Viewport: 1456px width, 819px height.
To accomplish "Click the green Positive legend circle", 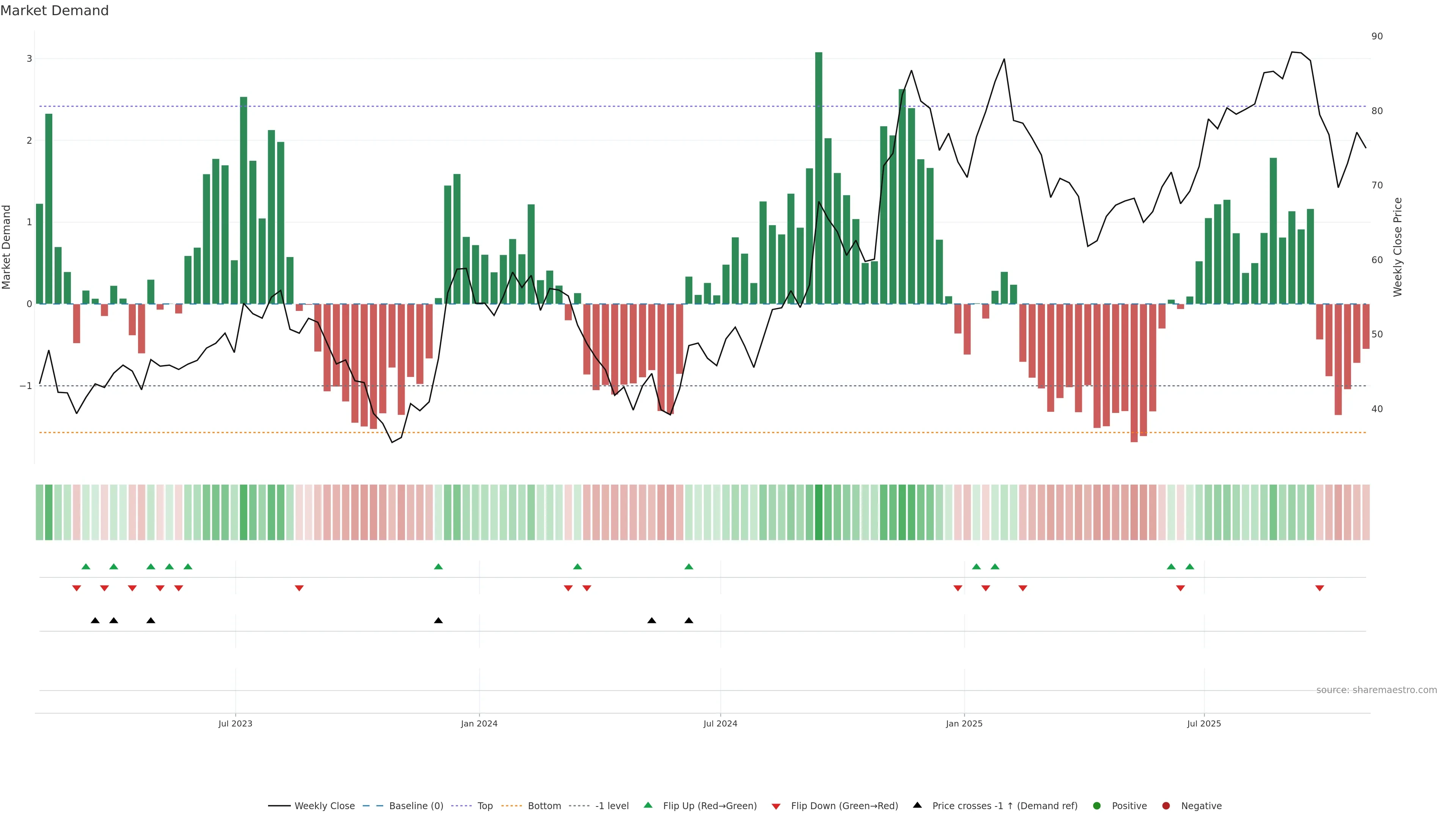I will pos(1097,806).
